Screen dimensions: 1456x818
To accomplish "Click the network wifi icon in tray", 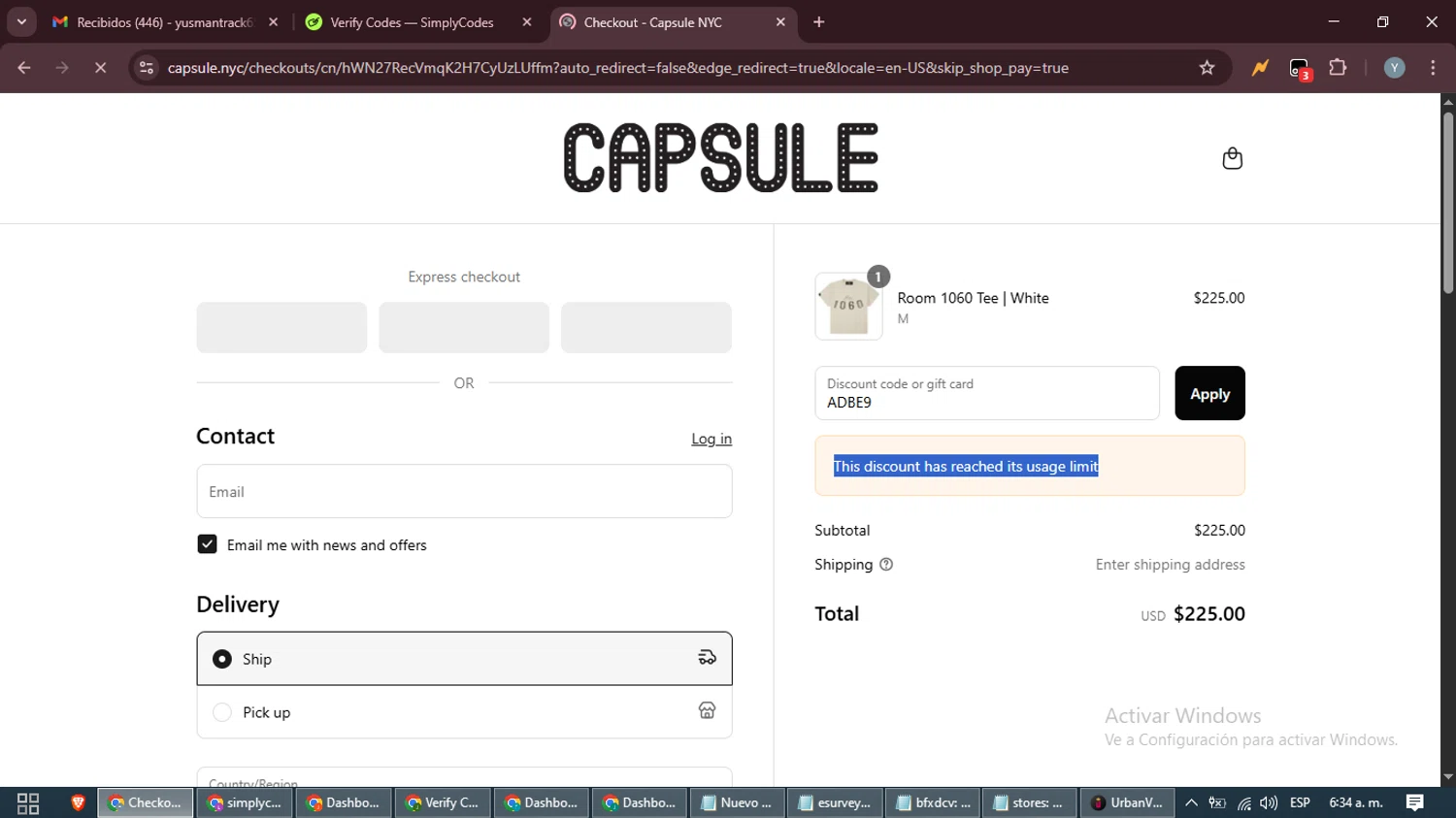I will click(1243, 802).
